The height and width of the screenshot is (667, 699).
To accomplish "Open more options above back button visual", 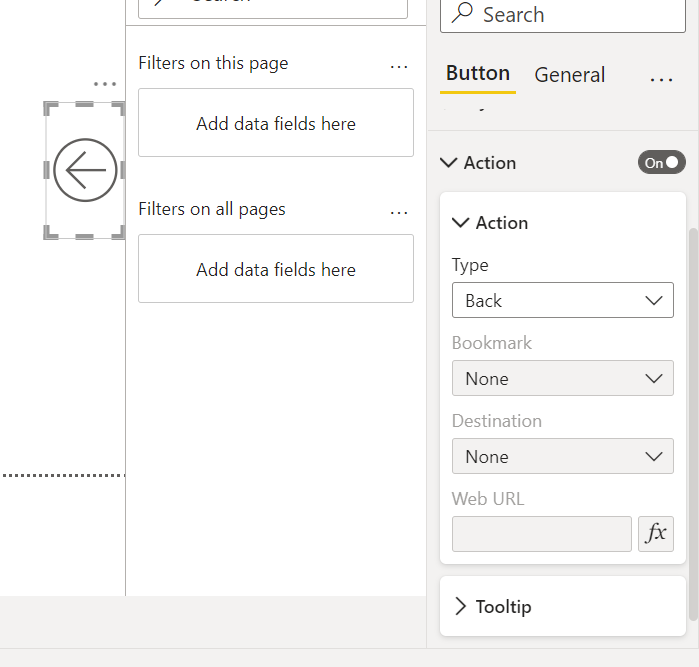I will point(105,84).
